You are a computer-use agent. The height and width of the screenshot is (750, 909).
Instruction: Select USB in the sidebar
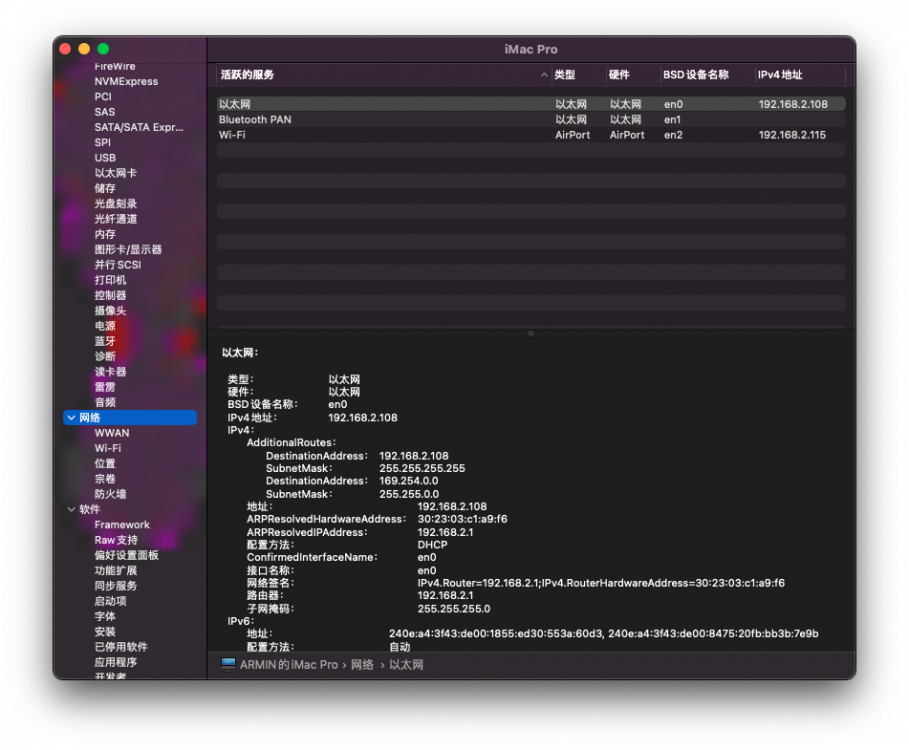(x=105, y=158)
